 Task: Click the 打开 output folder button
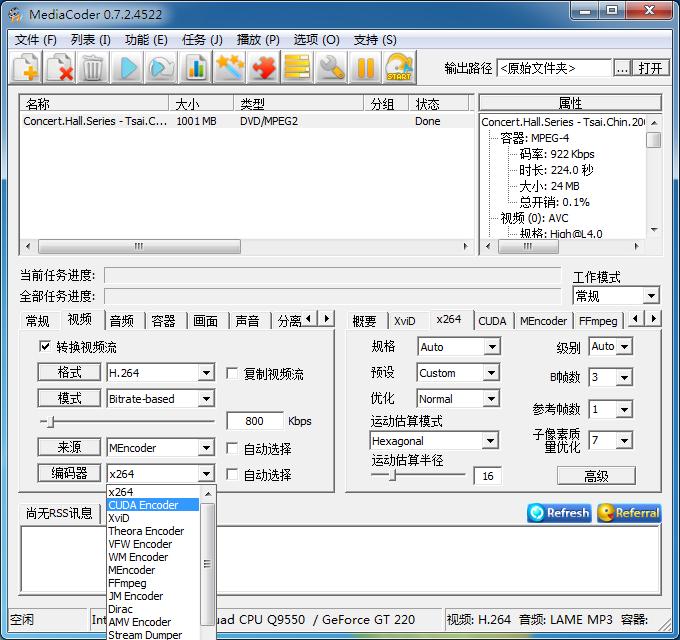click(x=651, y=68)
